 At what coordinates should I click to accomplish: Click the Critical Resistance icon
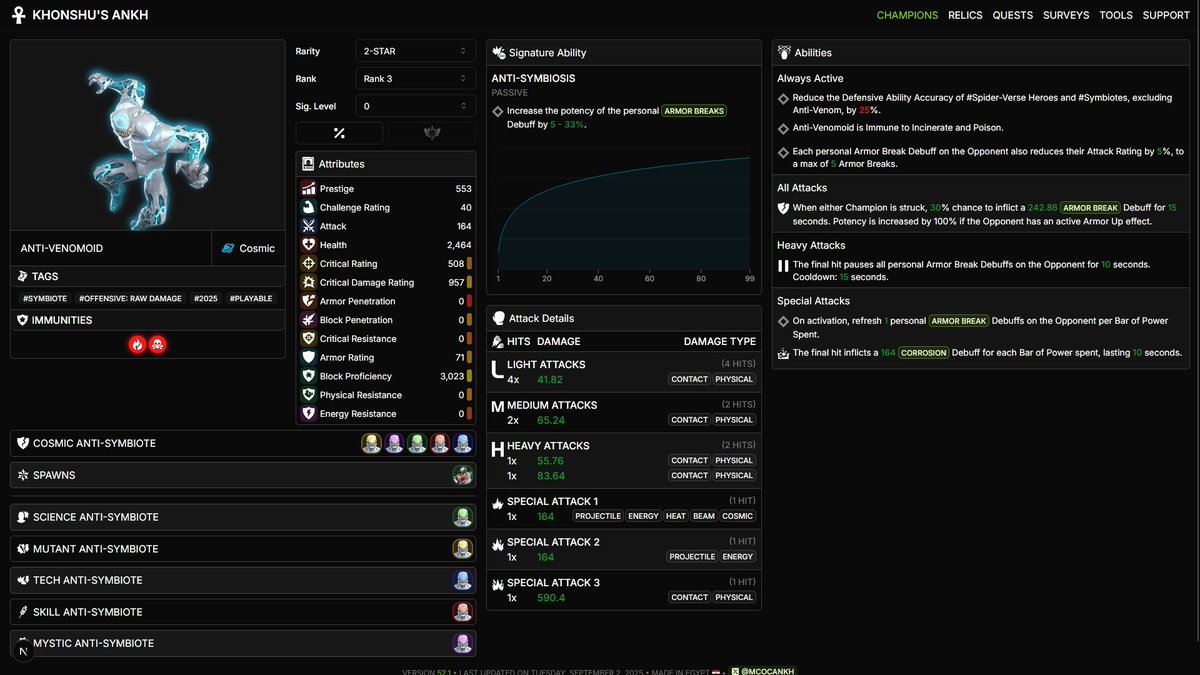pos(309,338)
